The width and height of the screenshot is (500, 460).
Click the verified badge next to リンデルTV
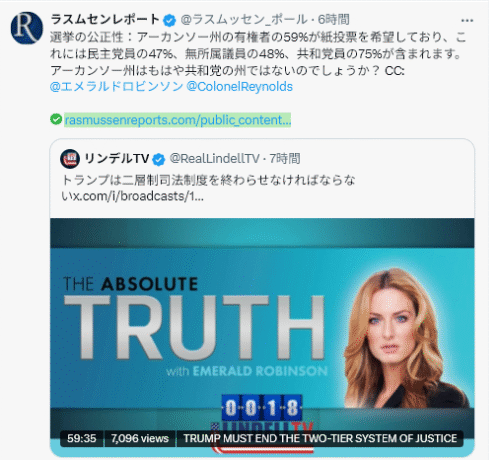pyautogui.click(x=159, y=159)
